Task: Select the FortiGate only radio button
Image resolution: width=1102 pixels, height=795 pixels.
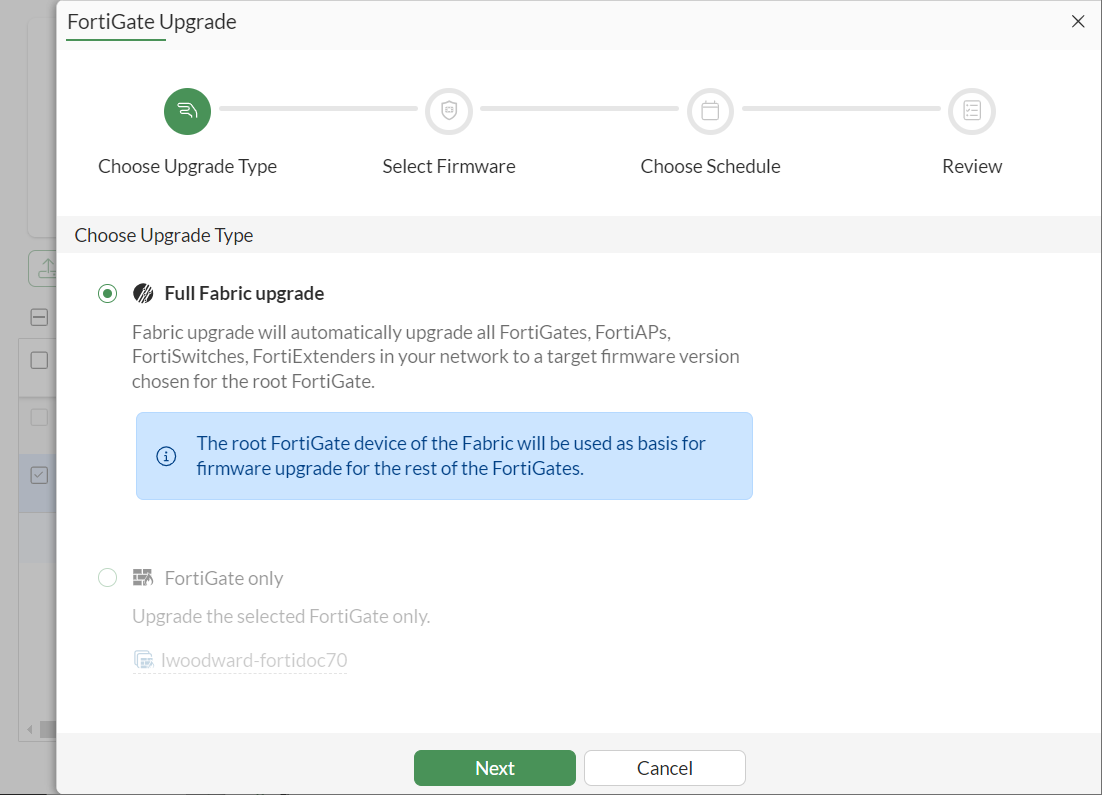Action: click(107, 577)
